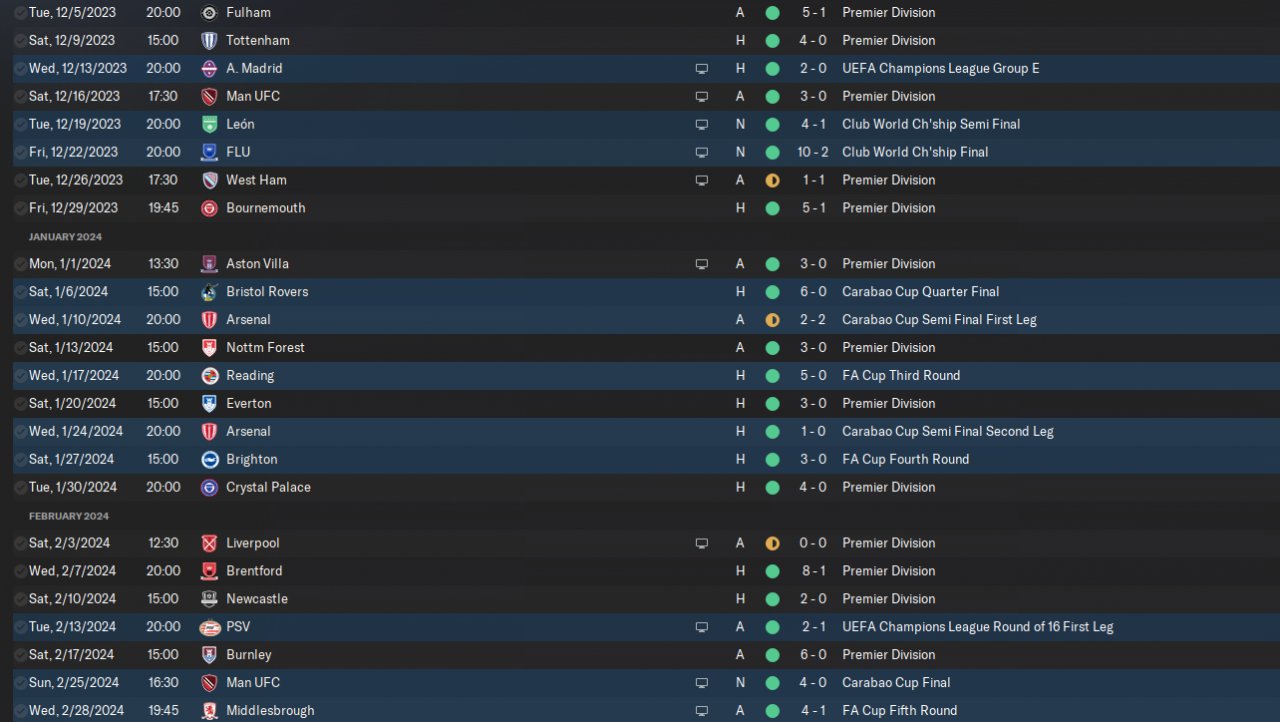Click the Tottenham club badge icon

click(209, 41)
